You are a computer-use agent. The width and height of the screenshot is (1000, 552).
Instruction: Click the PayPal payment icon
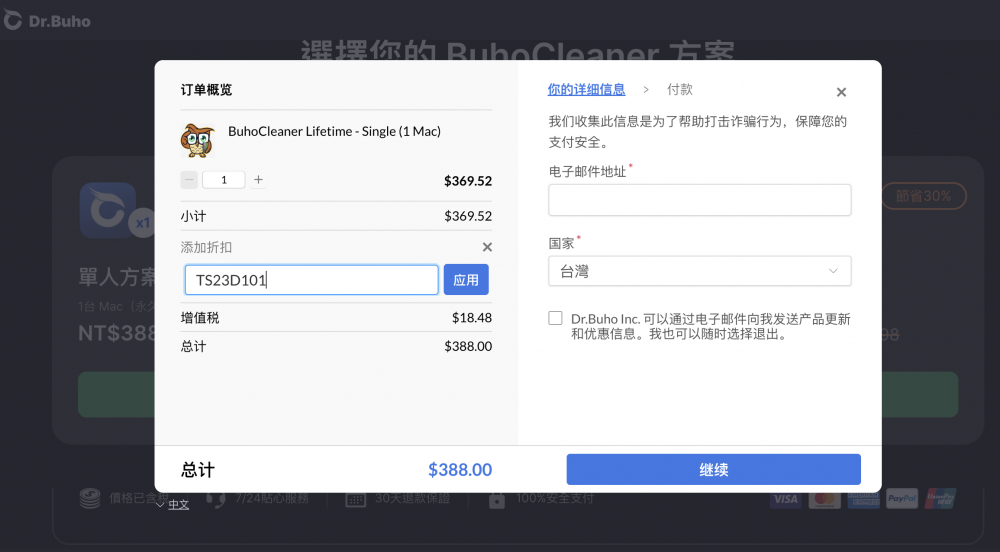(902, 498)
